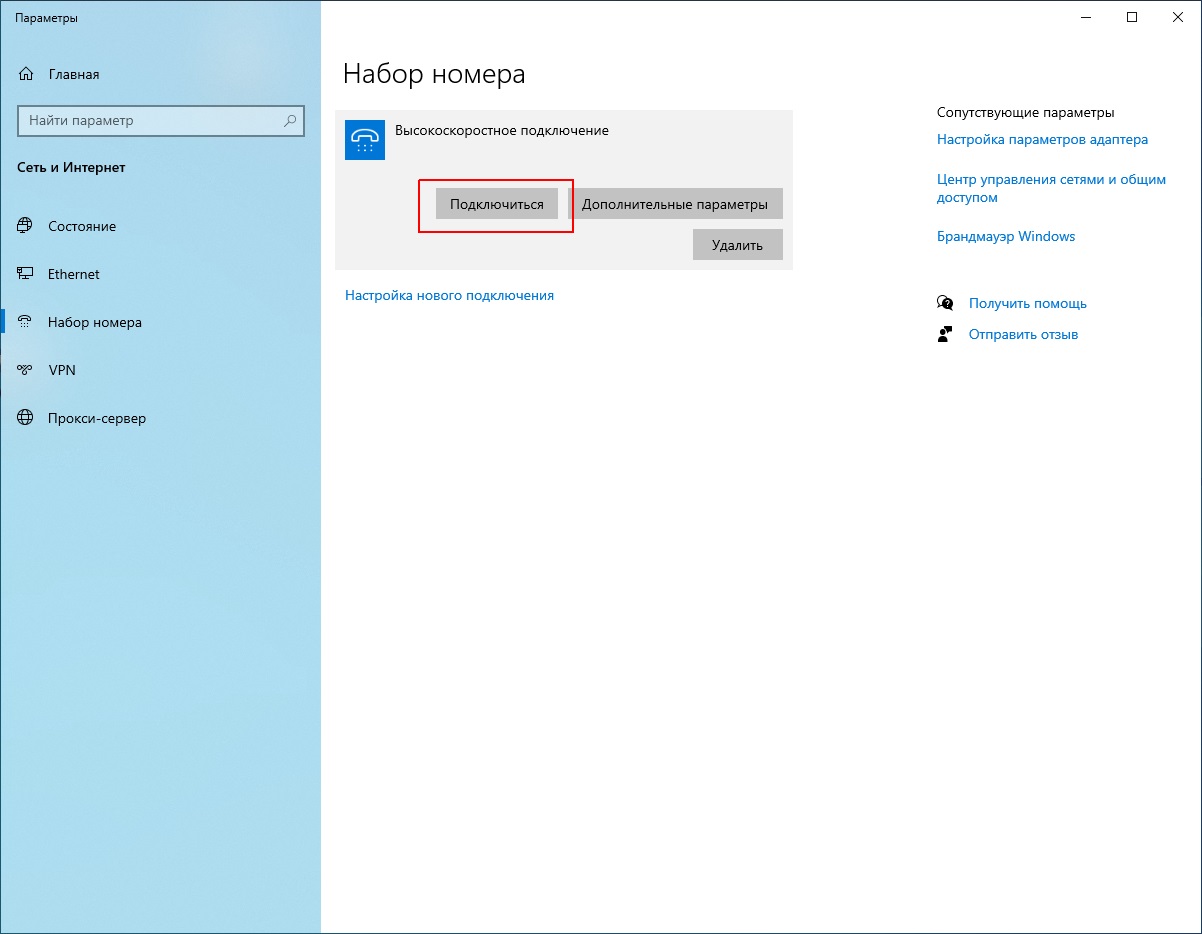Click the Набор номера dial-up icon
Screen dimensions: 1202x934
click(26, 322)
